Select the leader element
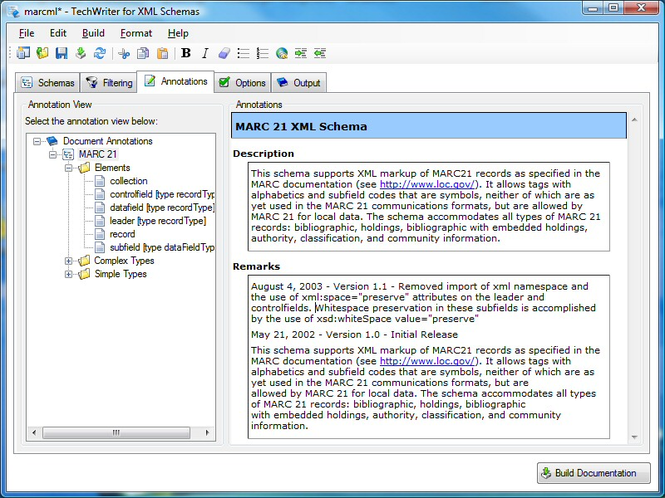665x498 pixels. tap(158, 221)
